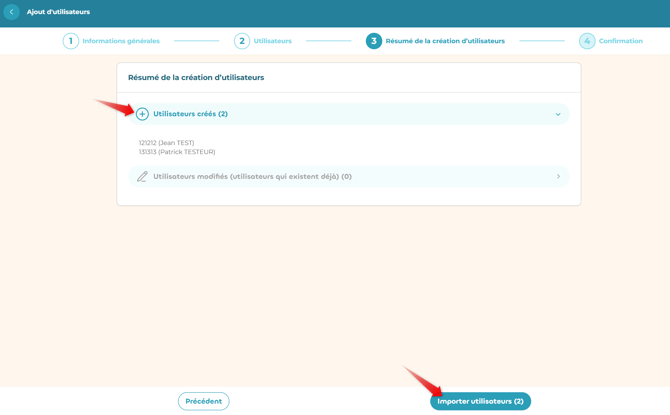Open the Confirmation step label

click(620, 41)
